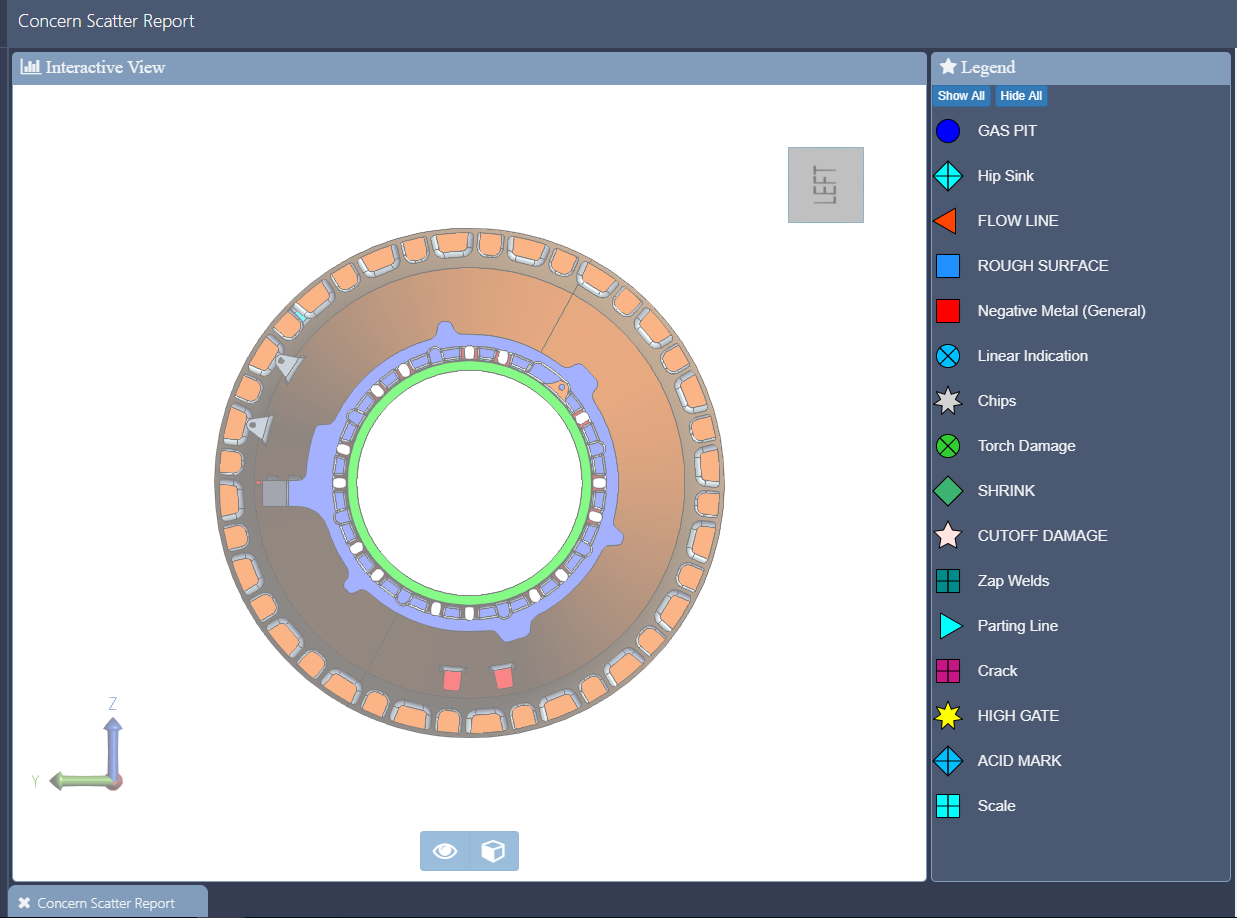Switch to the Concern Scatter Report tab
Screen dimensions: 1237x918
pyautogui.click(x=106, y=903)
